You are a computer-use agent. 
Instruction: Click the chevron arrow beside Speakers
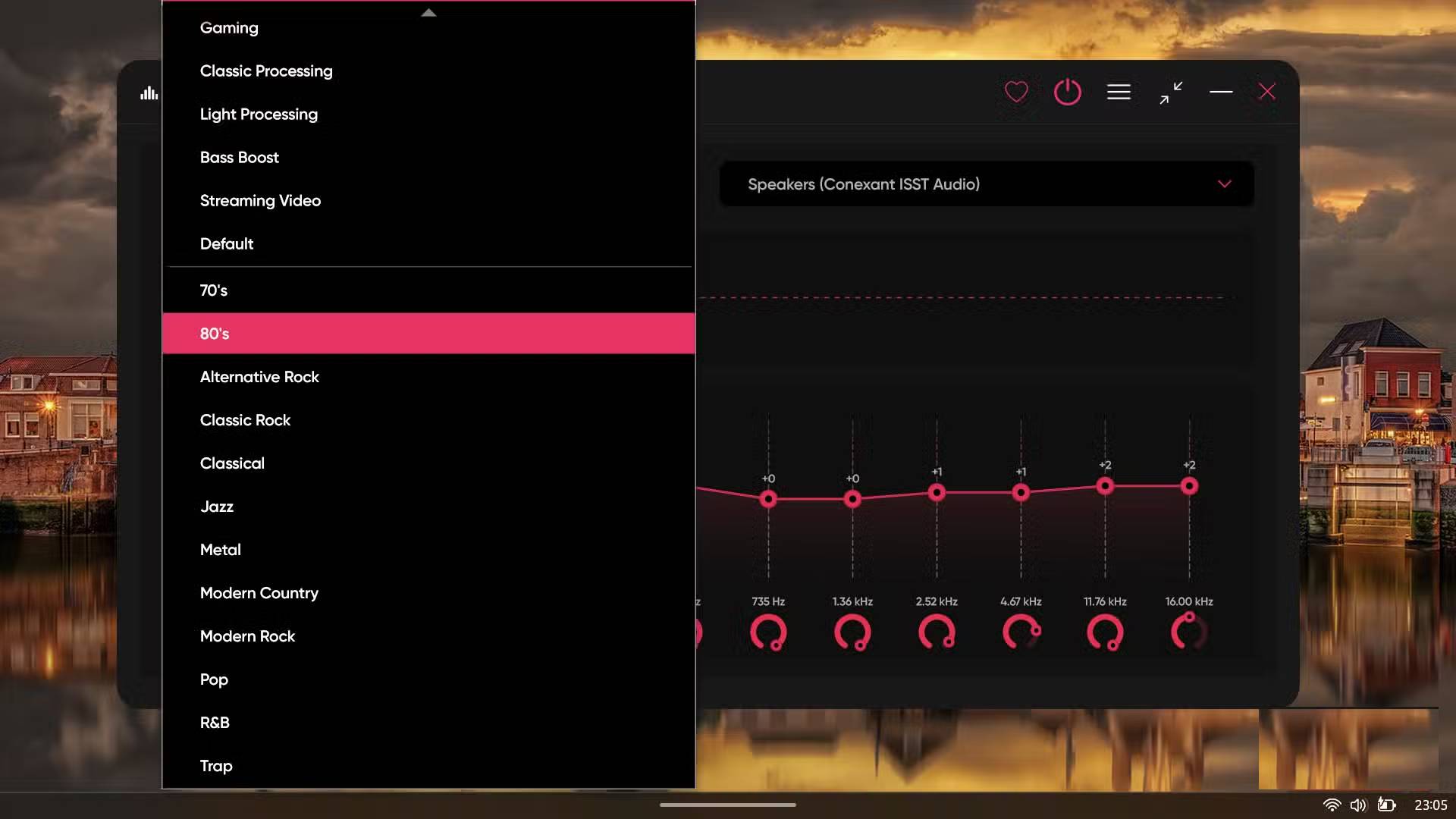point(1224,184)
